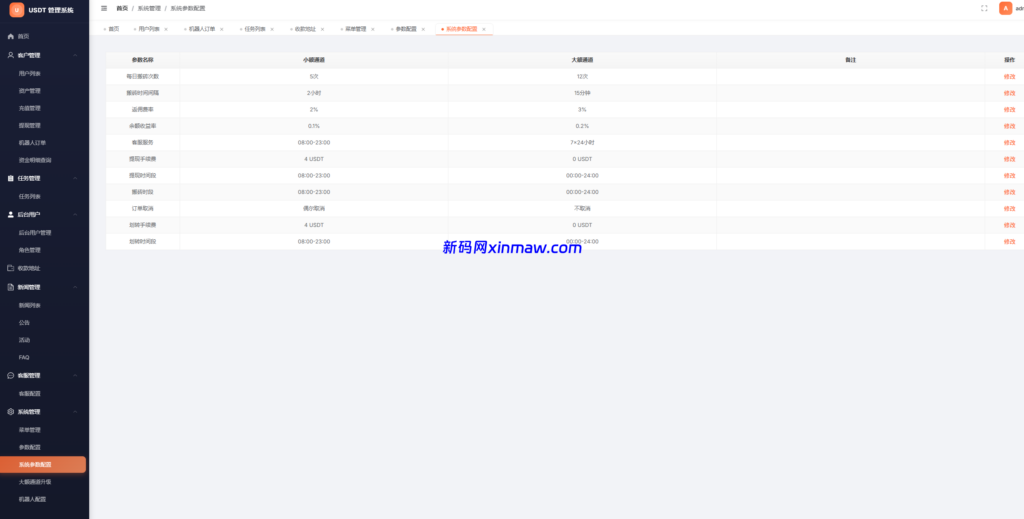
Task: Collapse the 客户管理 sidebar group
Action: pyautogui.click(x=75, y=55)
